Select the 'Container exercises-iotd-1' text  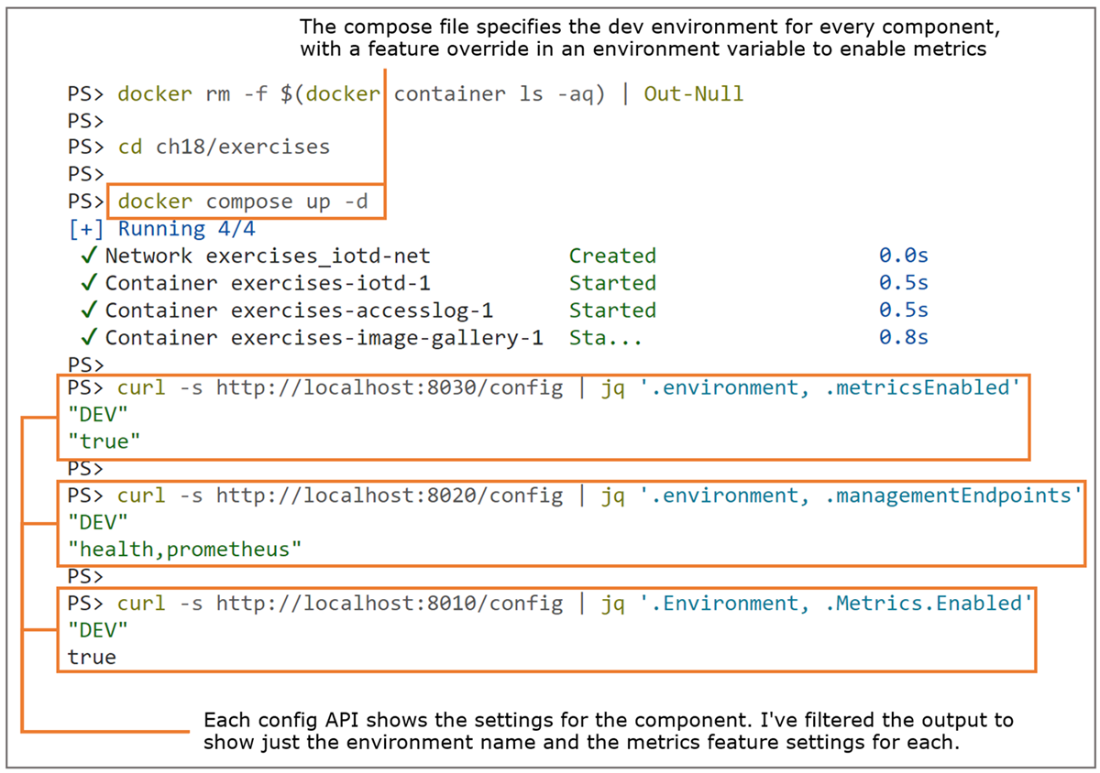tap(267, 283)
